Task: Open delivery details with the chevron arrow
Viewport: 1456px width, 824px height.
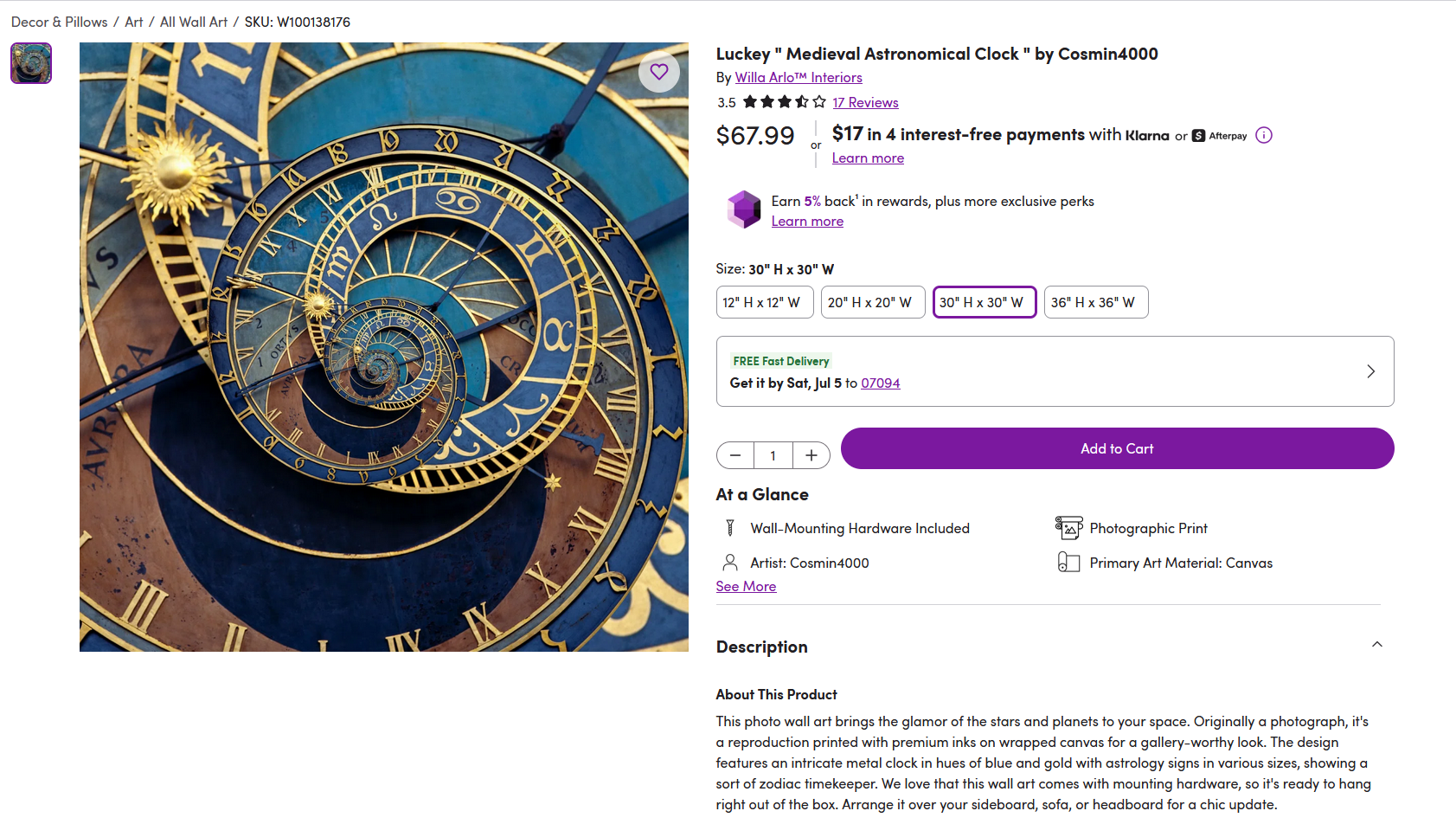Action: (1370, 371)
